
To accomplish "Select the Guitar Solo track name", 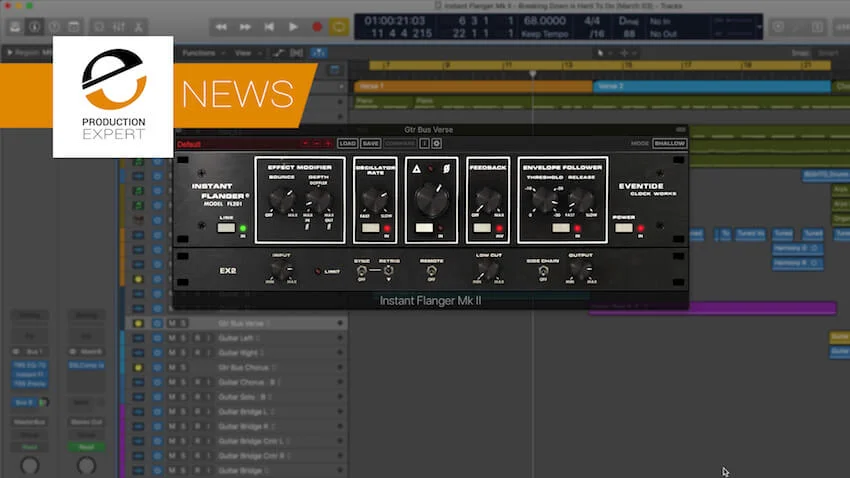I will (x=239, y=397).
